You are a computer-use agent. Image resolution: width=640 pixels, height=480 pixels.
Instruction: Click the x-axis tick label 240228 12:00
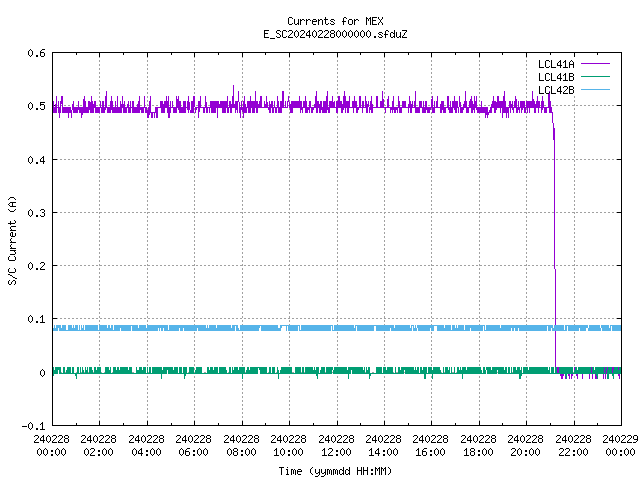336,446
